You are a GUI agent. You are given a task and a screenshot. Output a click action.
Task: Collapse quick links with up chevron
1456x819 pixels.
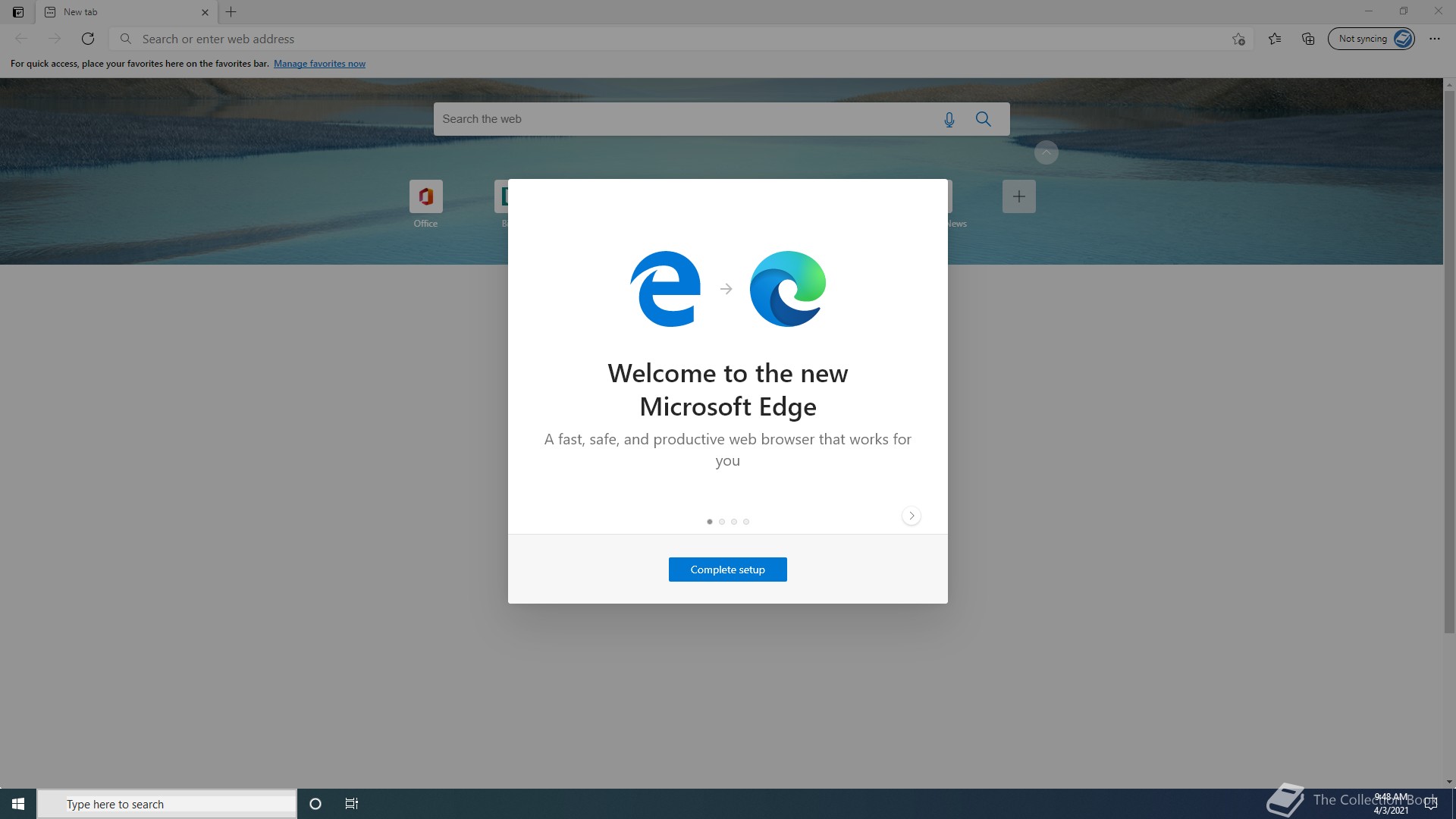(x=1046, y=152)
